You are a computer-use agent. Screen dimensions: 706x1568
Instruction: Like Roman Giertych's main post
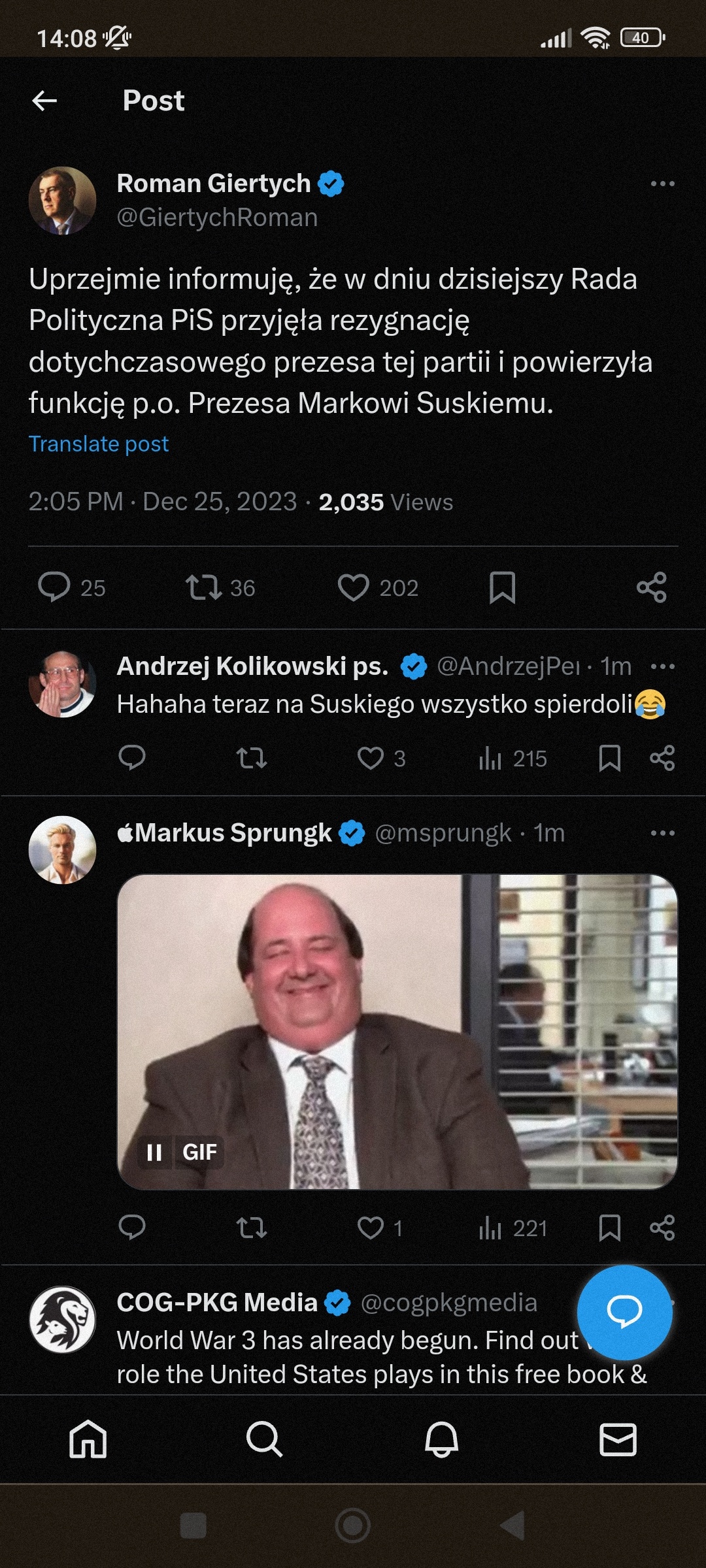coord(354,587)
